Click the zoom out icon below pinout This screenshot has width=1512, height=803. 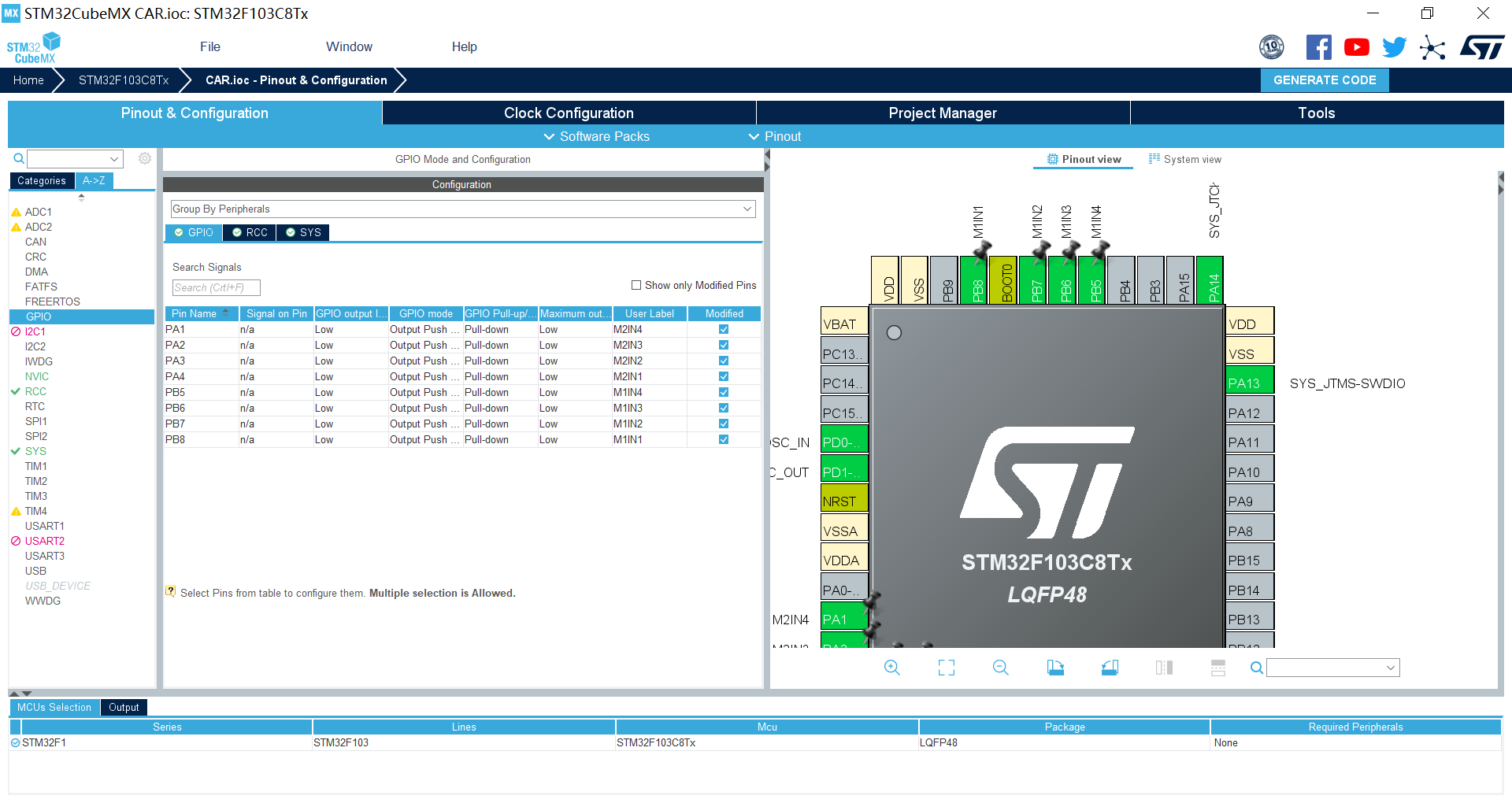[1001, 668]
